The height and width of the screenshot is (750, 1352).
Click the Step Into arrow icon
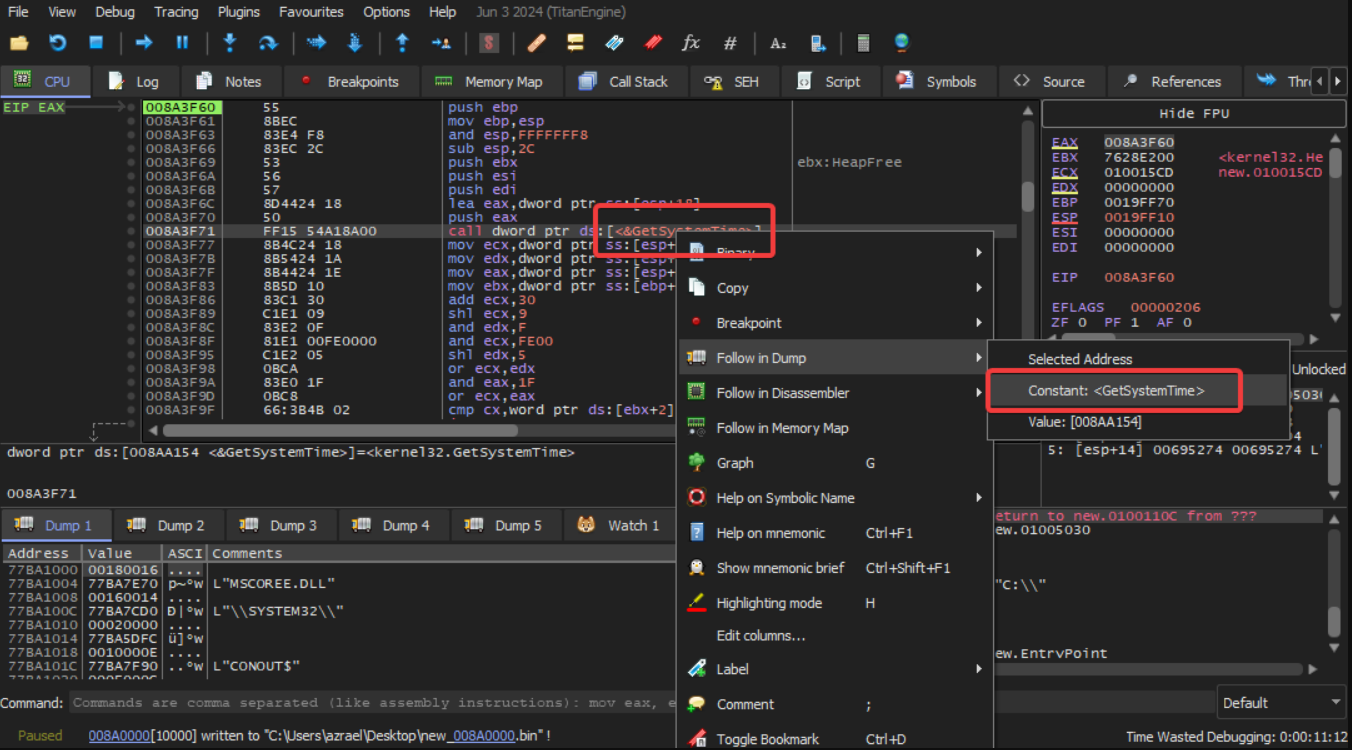click(229, 43)
